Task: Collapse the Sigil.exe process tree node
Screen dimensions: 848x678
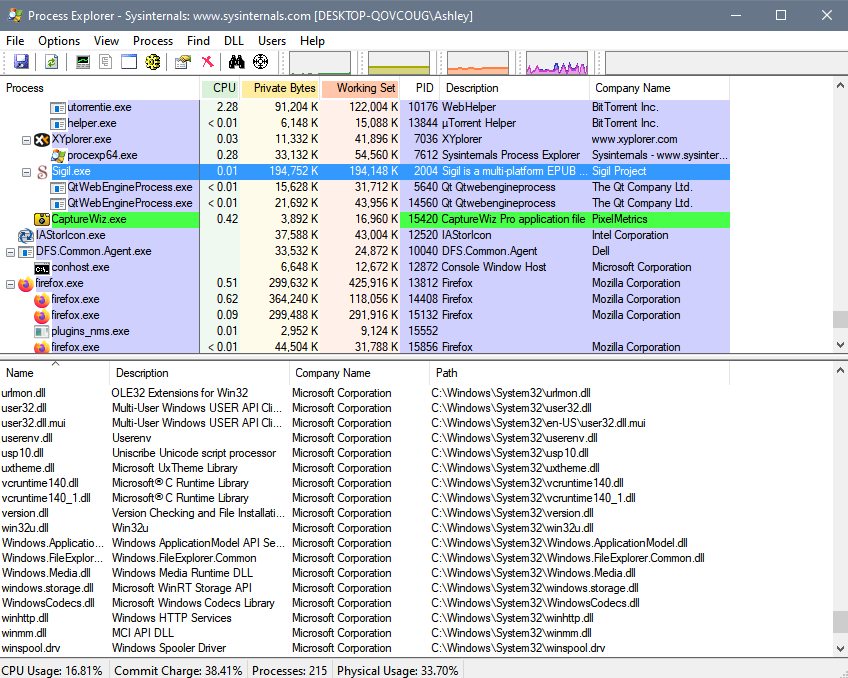Action: pos(27,172)
